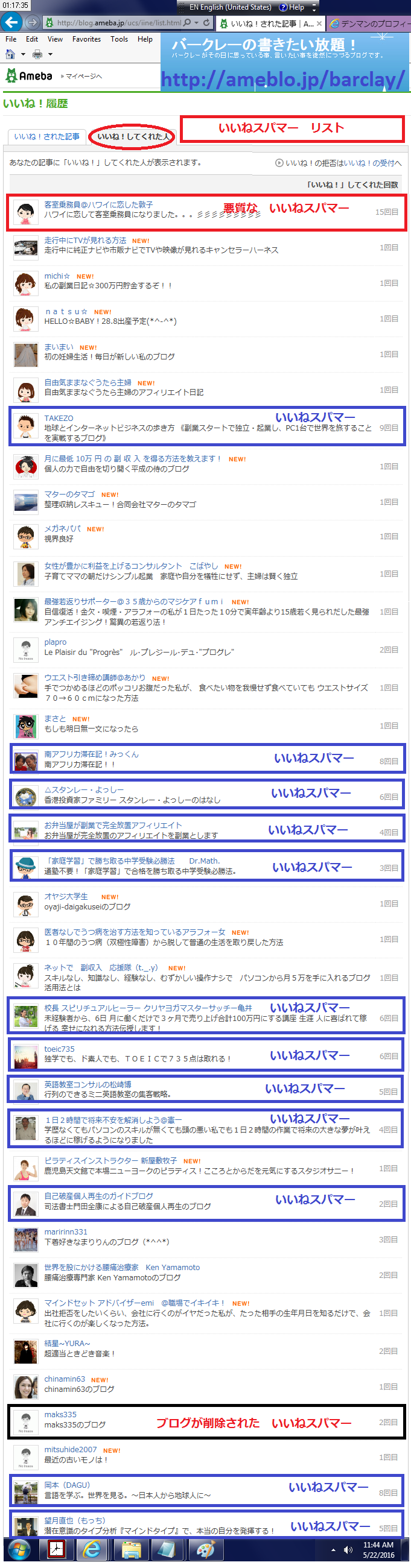Expand the printer options dropdown arrow
The width and height of the screenshot is (411, 1568).
click(50, 54)
